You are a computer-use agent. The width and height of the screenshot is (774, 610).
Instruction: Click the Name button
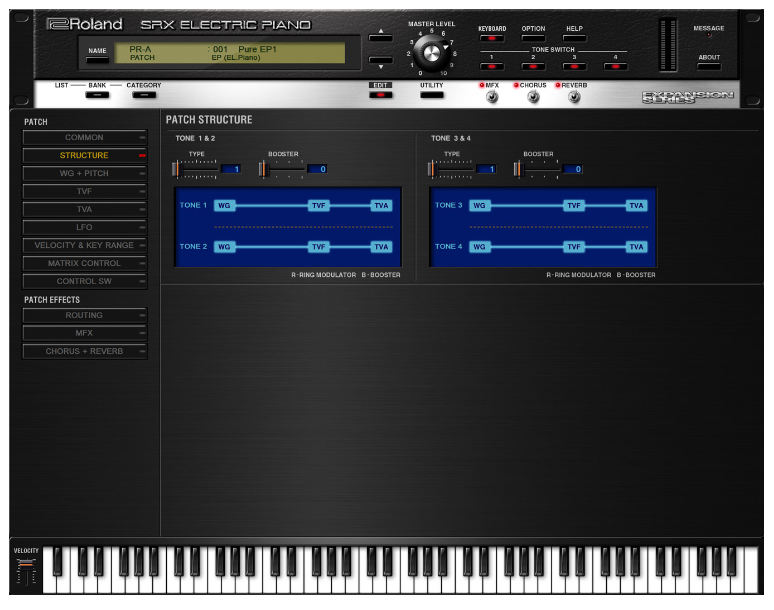[x=97, y=60]
